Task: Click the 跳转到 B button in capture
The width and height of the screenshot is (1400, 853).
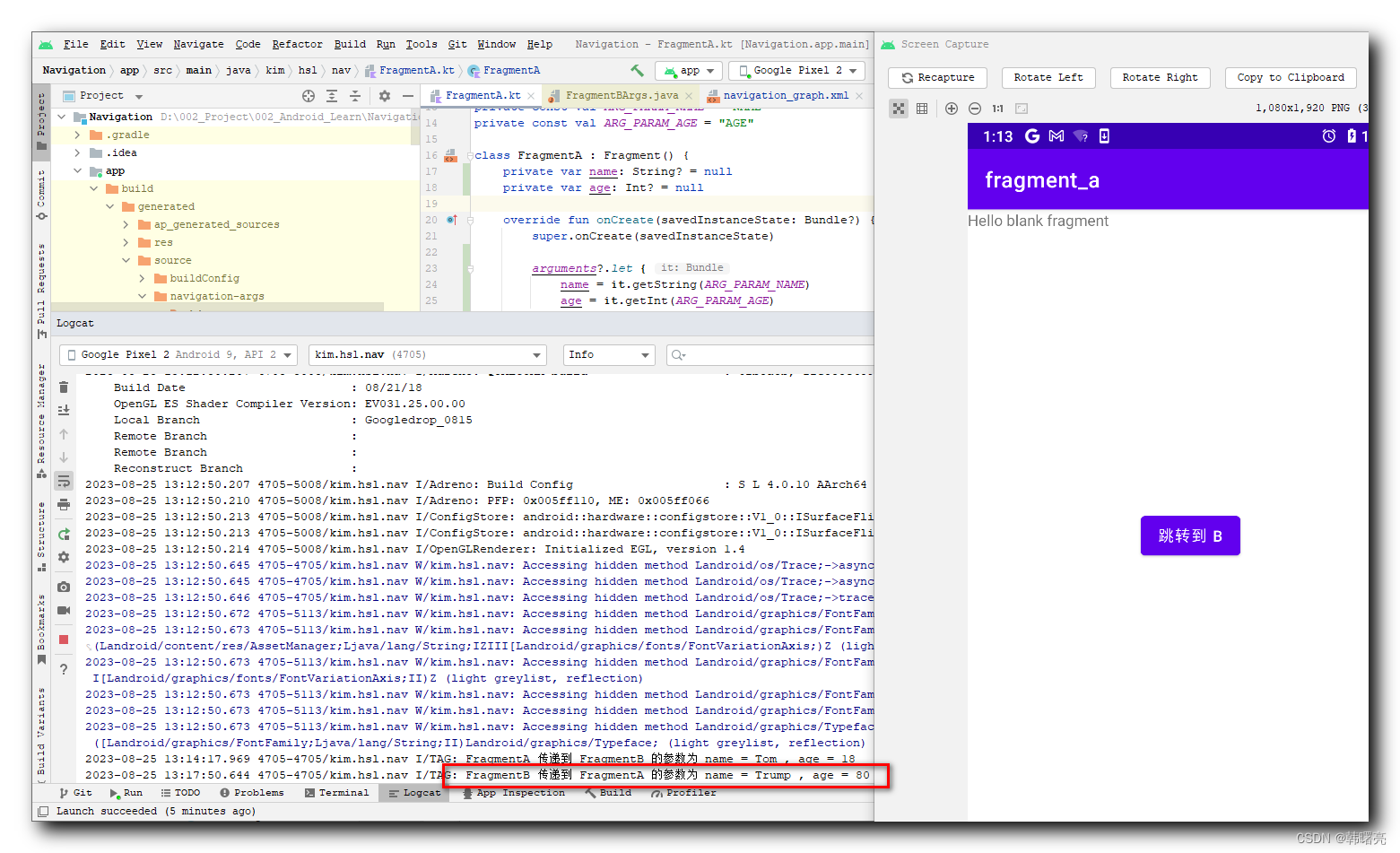Action: pos(1190,535)
